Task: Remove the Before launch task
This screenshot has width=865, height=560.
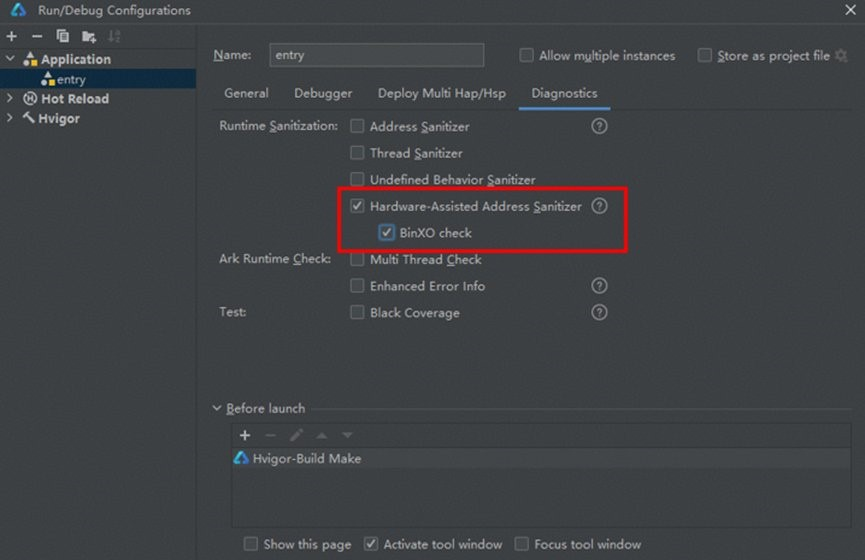Action: (x=270, y=435)
